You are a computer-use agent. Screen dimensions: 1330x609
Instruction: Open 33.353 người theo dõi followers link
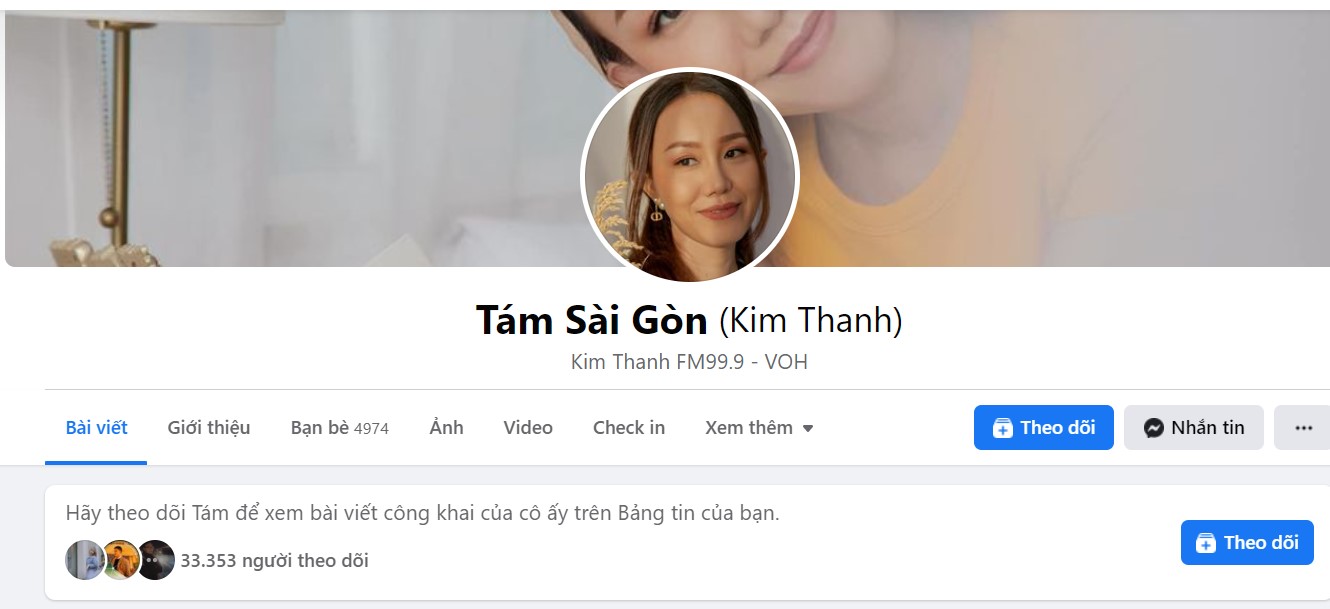pyautogui.click(x=274, y=561)
